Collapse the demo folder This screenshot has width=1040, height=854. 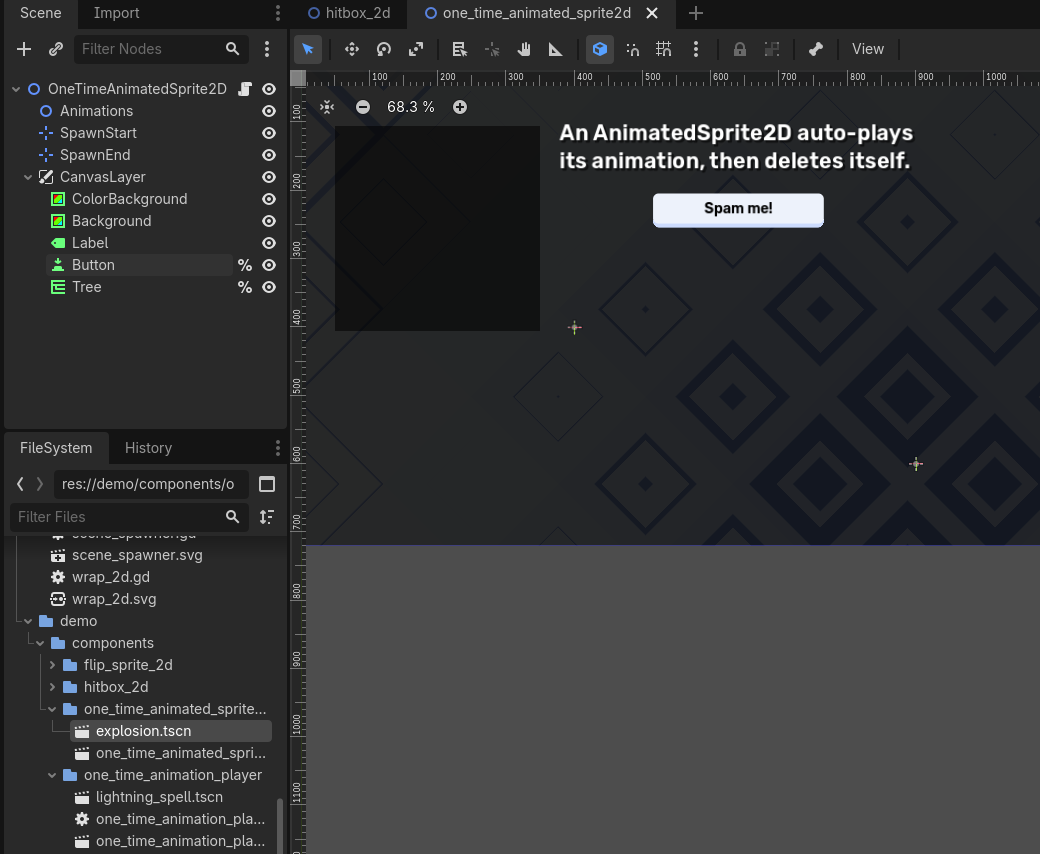[x=28, y=621]
